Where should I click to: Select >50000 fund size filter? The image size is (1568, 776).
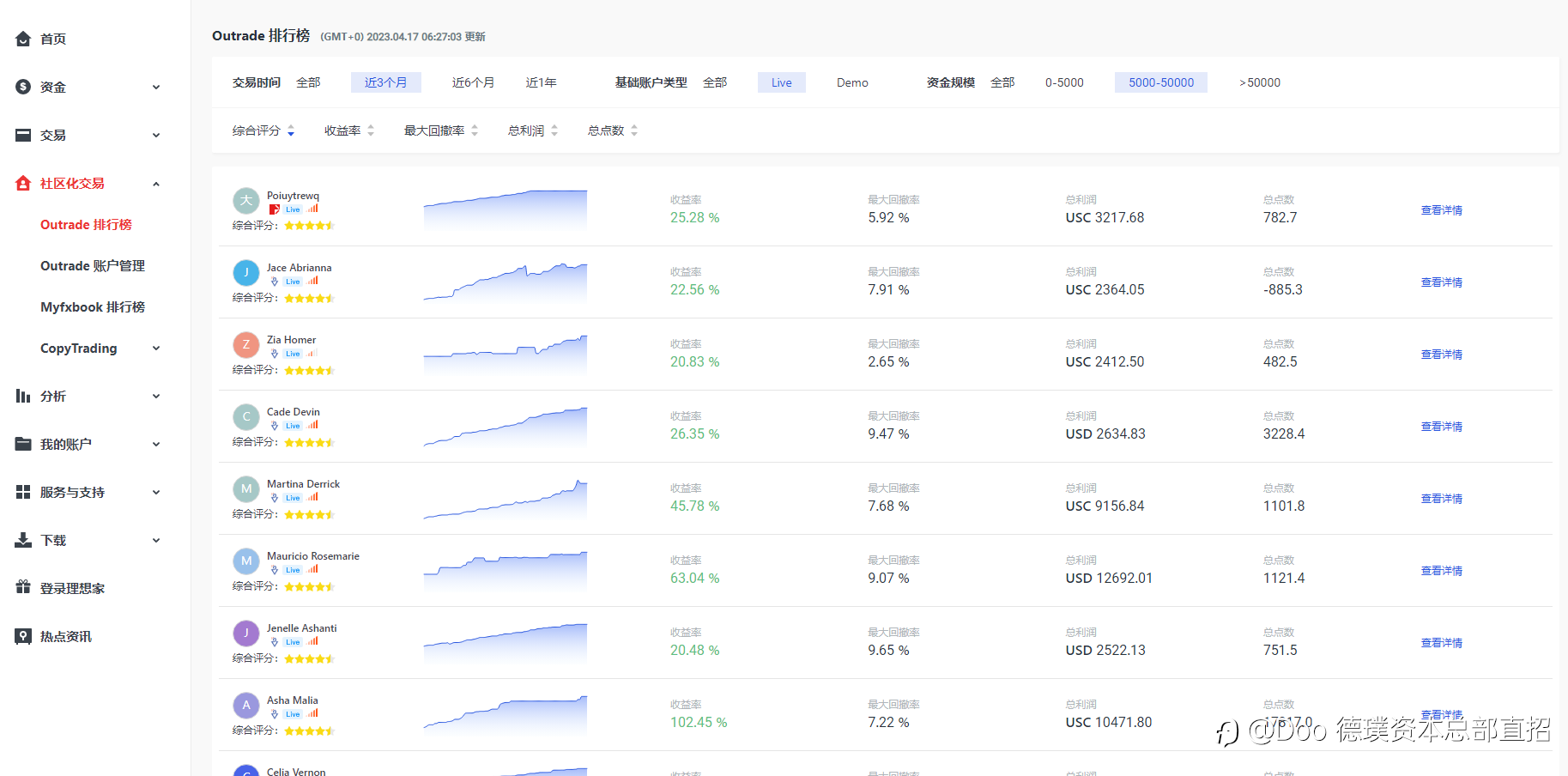coord(1260,82)
